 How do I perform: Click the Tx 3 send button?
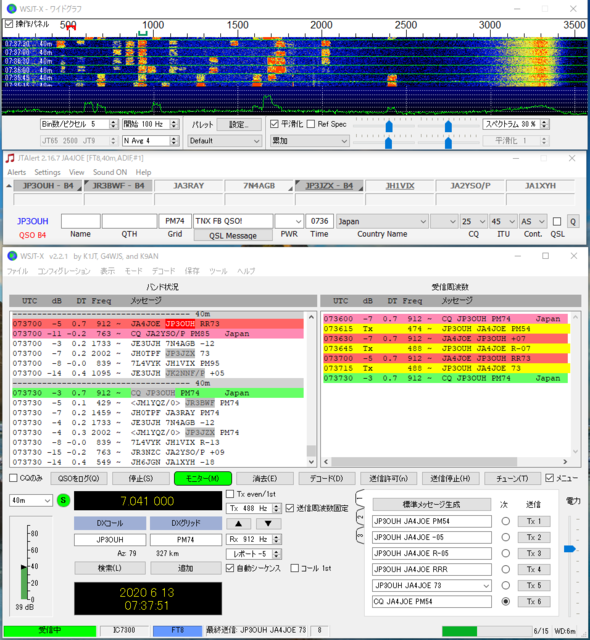[534, 553]
